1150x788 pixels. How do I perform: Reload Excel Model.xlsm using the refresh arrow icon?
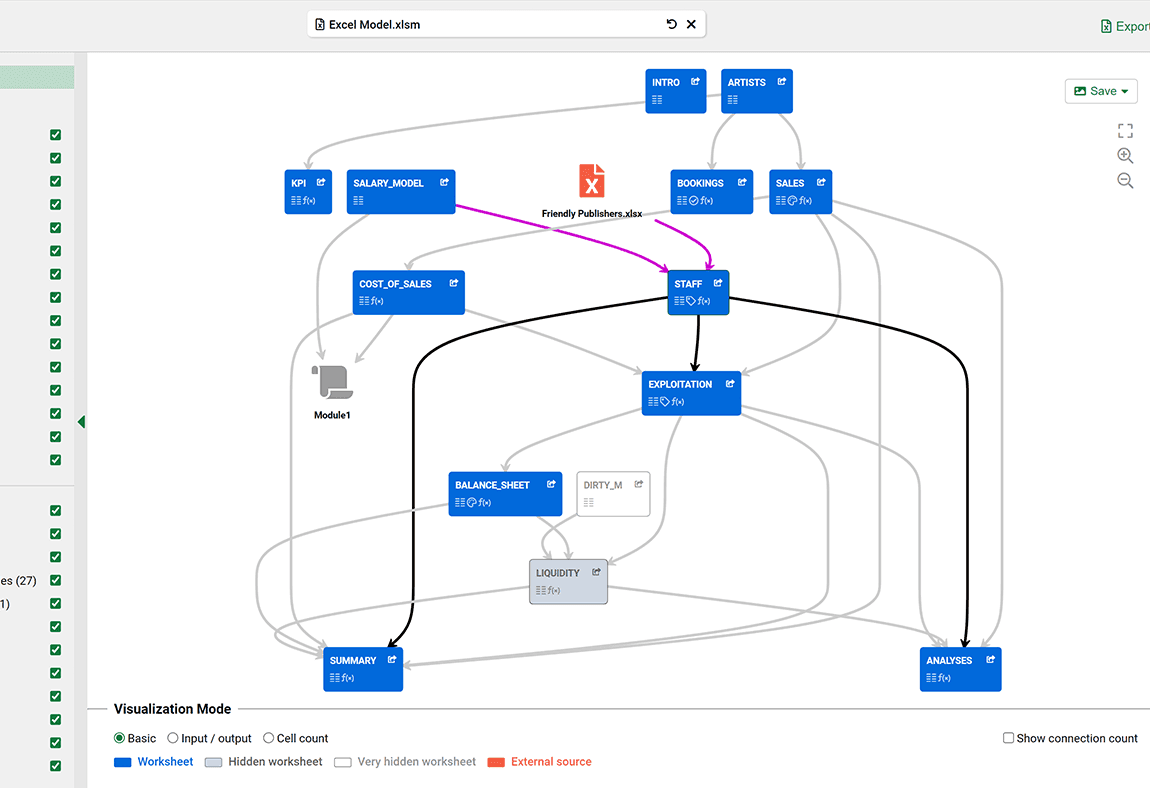(x=671, y=23)
